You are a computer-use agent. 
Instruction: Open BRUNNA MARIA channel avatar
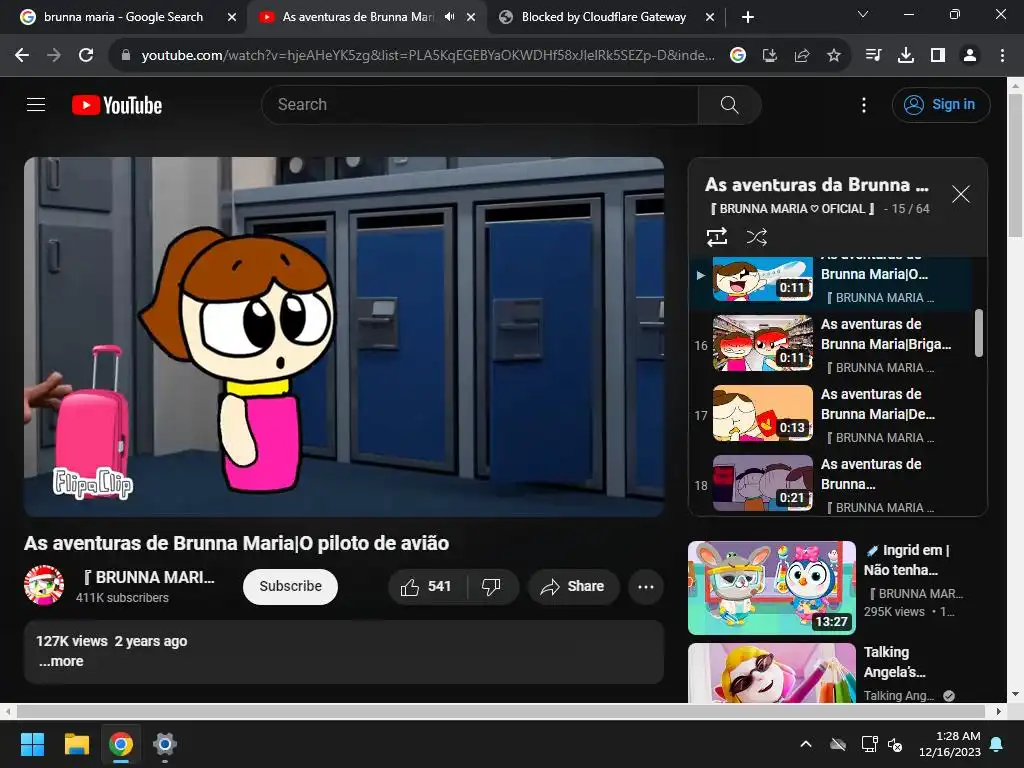[x=44, y=585]
